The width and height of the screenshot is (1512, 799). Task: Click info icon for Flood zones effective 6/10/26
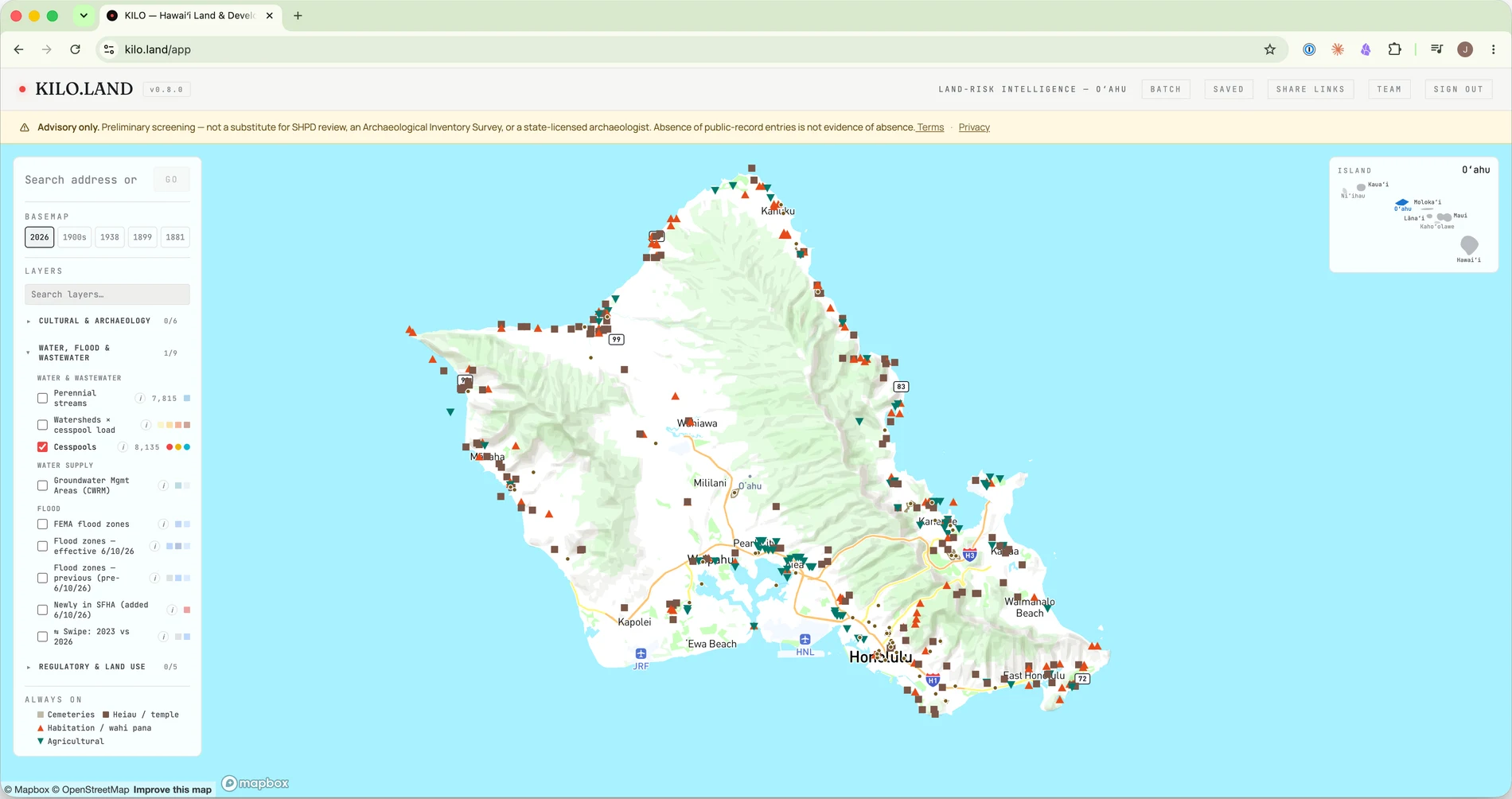tap(154, 546)
